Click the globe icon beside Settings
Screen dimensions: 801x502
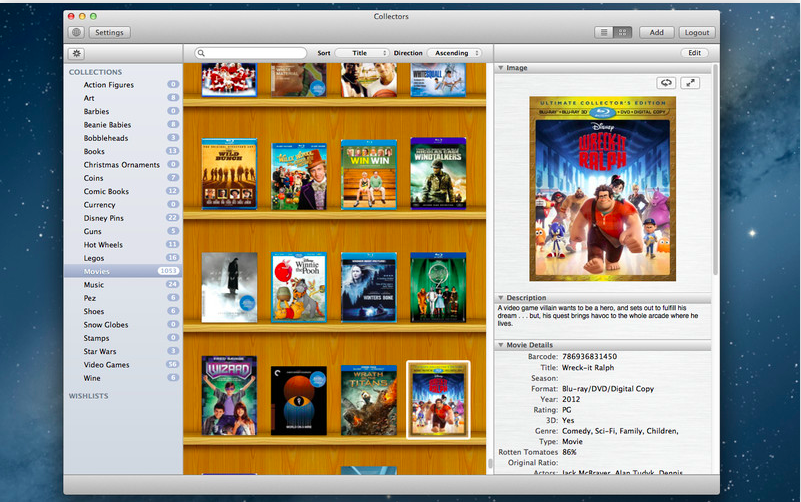[76, 32]
